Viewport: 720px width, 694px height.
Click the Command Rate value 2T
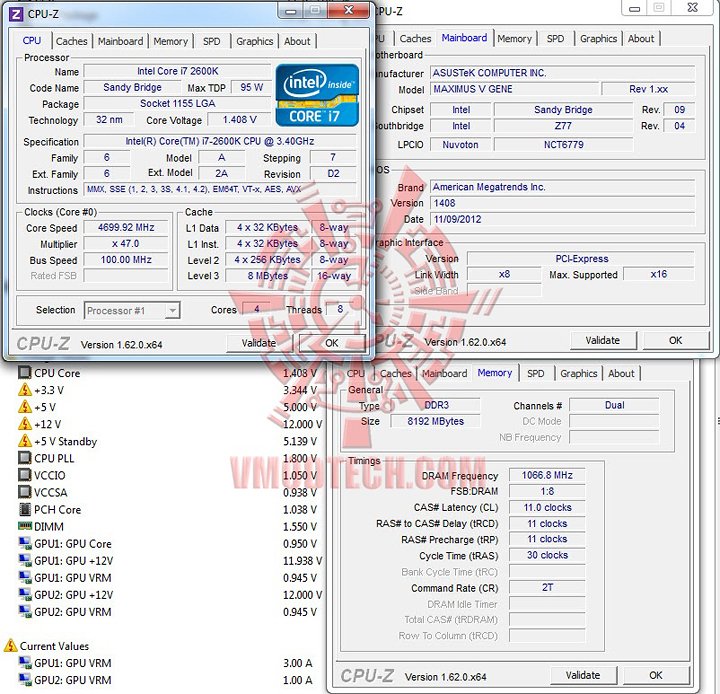click(547, 587)
